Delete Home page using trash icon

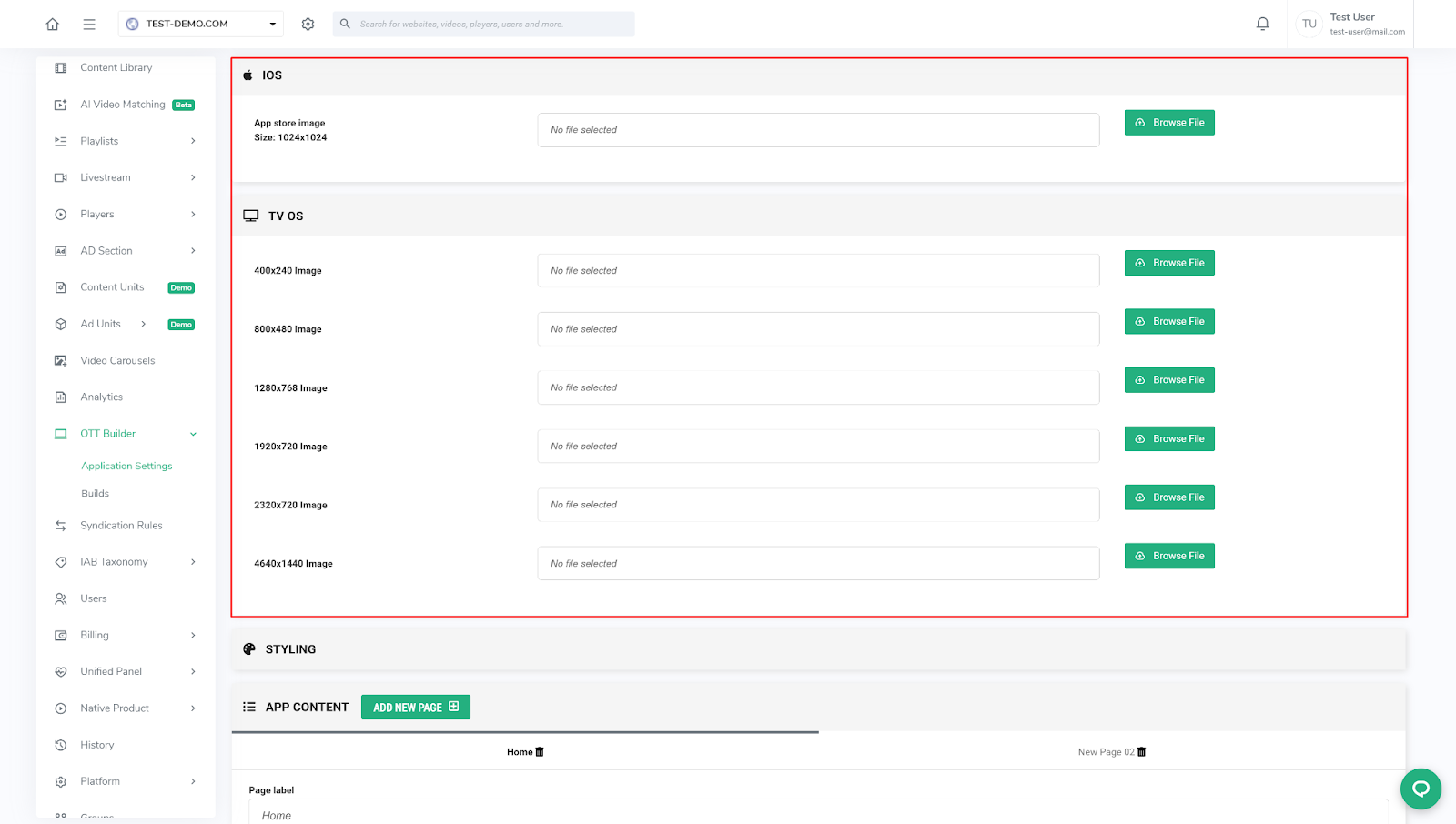point(540,752)
